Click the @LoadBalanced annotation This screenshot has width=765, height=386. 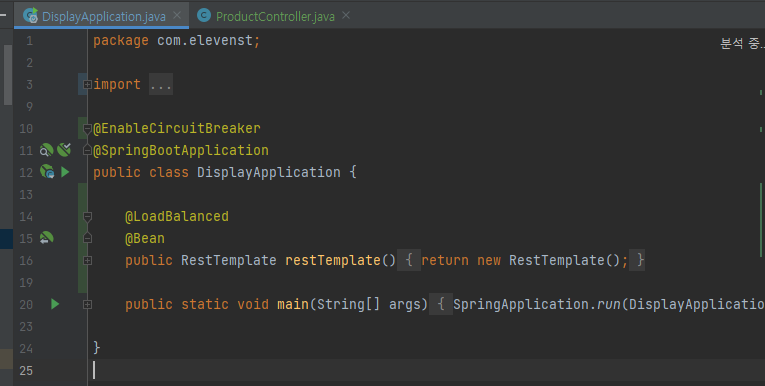tap(177, 216)
